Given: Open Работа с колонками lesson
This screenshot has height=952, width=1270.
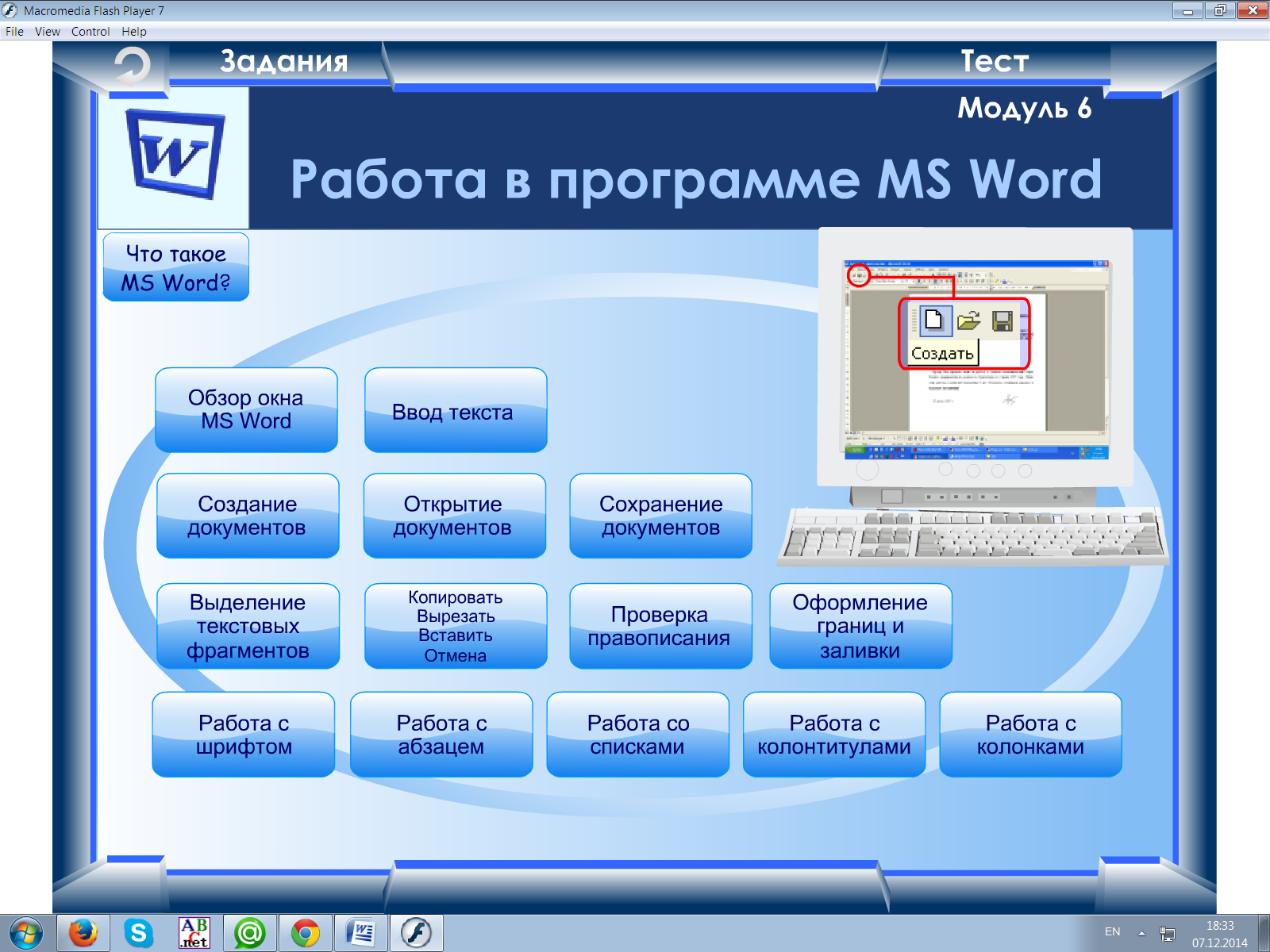Looking at the screenshot, I should coord(1030,735).
